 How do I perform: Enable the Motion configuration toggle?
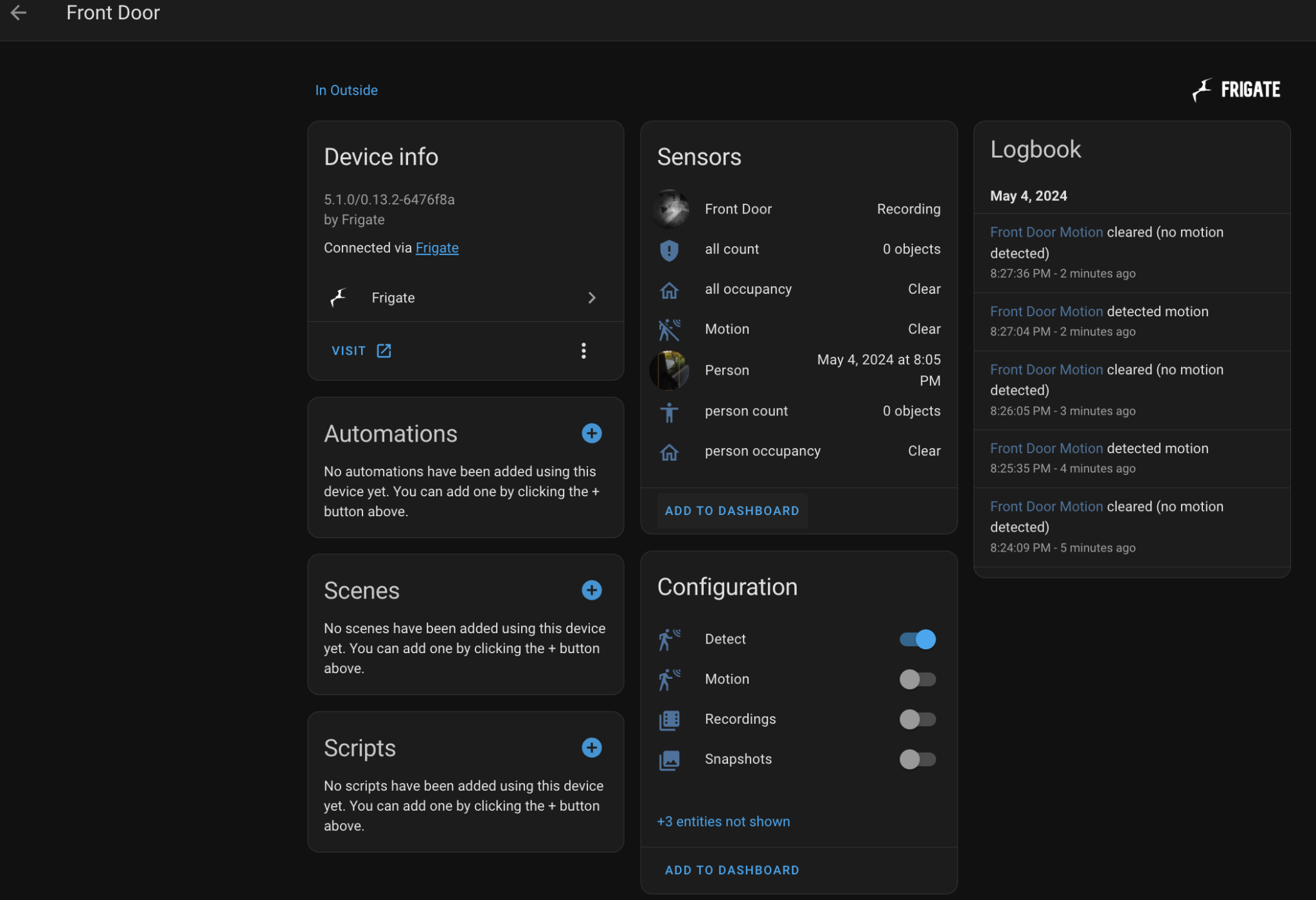click(918, 679)
